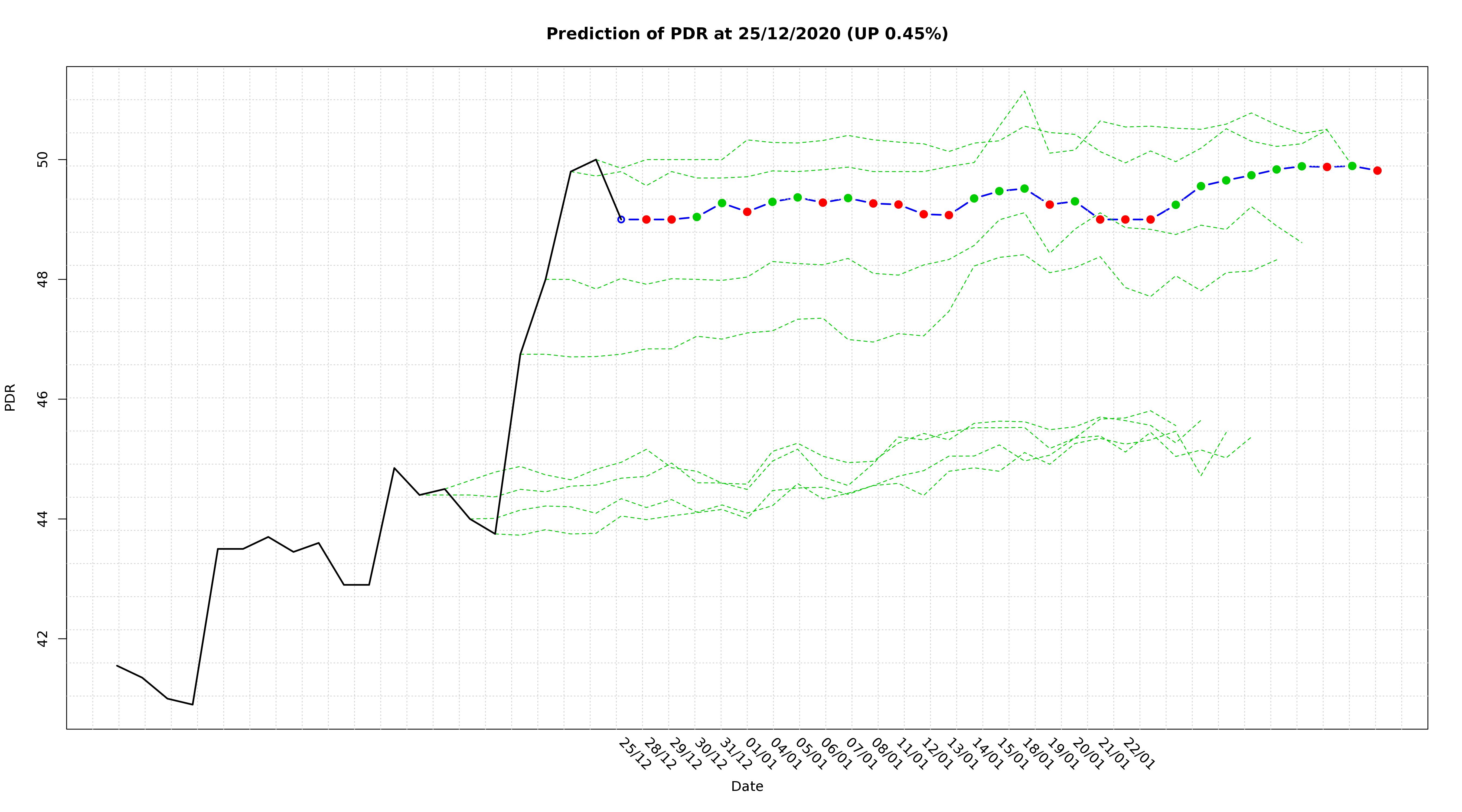The height and width of the screenshot is (812, 1462).
Task: Click the black line's peak at value 50
Action: pyautogui.click(x=595, y=159)
